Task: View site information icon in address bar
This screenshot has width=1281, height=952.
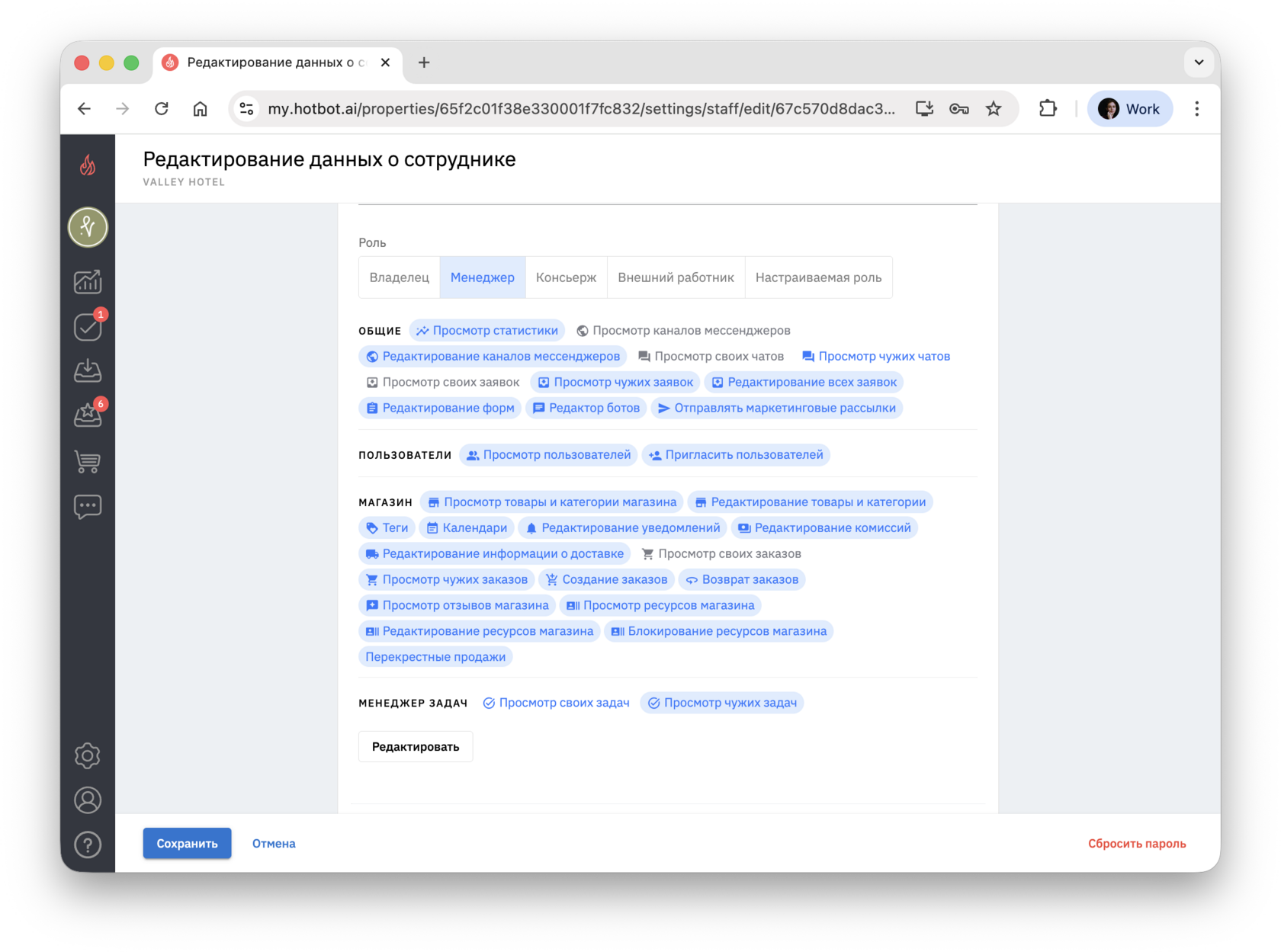Action: click(x=246, y=109)
